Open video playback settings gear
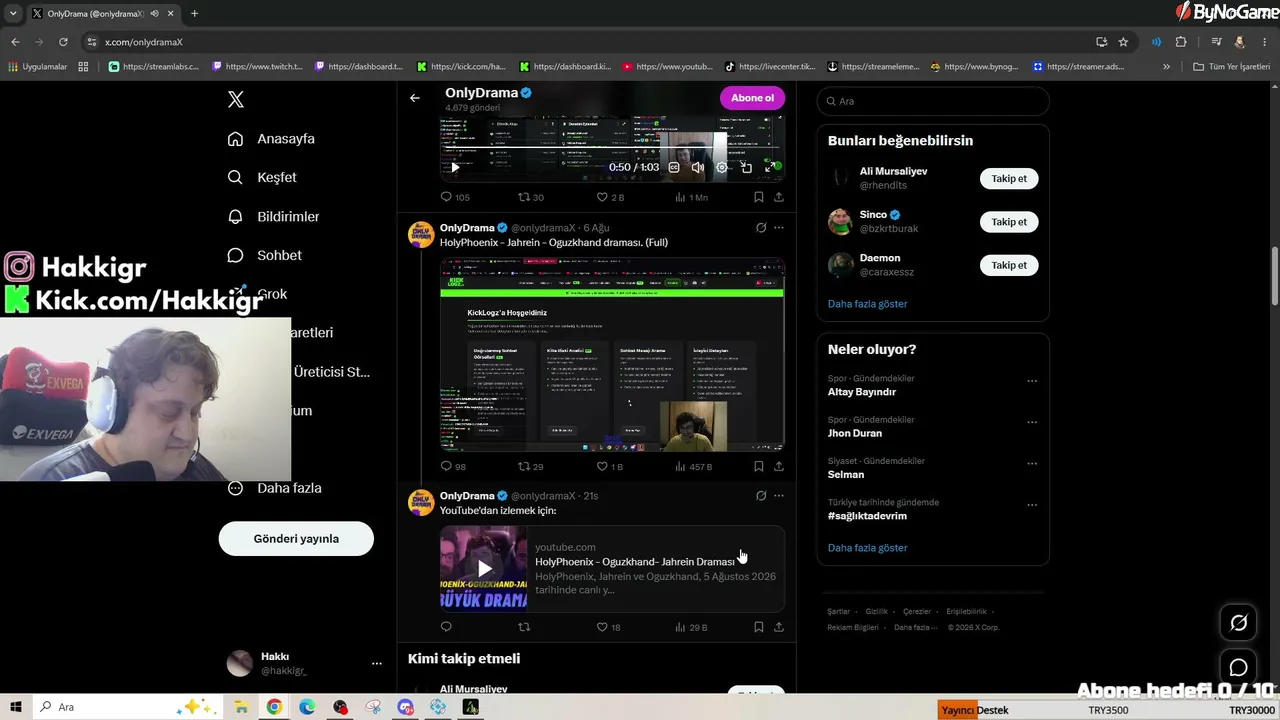This screenshot has height=720, width=1280. 722,167
